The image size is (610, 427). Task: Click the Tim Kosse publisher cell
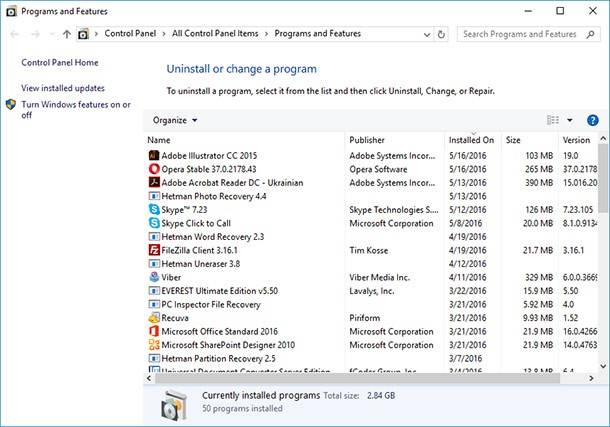(x=369, y=250)
